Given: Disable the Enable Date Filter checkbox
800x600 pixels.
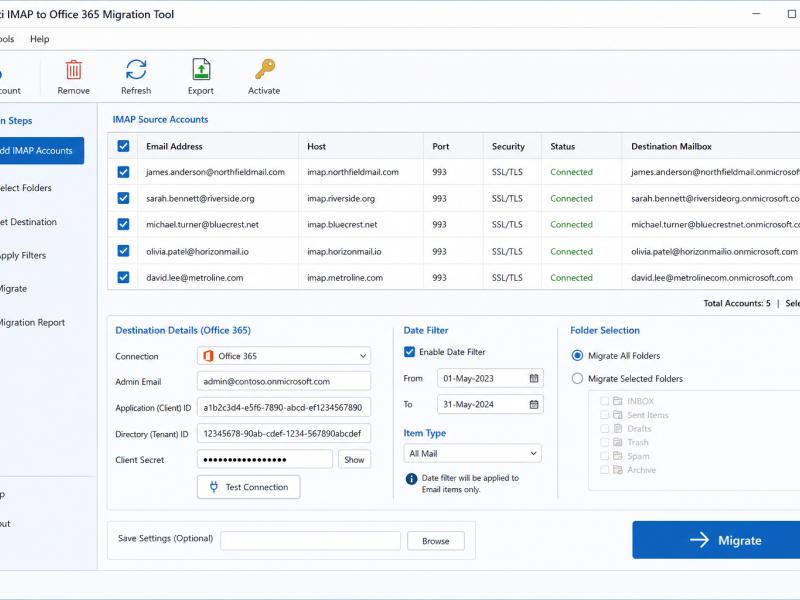Looking at the screenshot, I should [x=409, y=352].
